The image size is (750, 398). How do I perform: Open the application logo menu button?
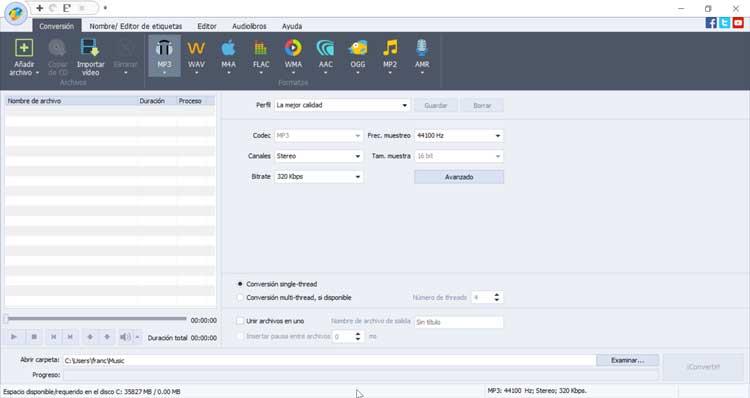16,13
